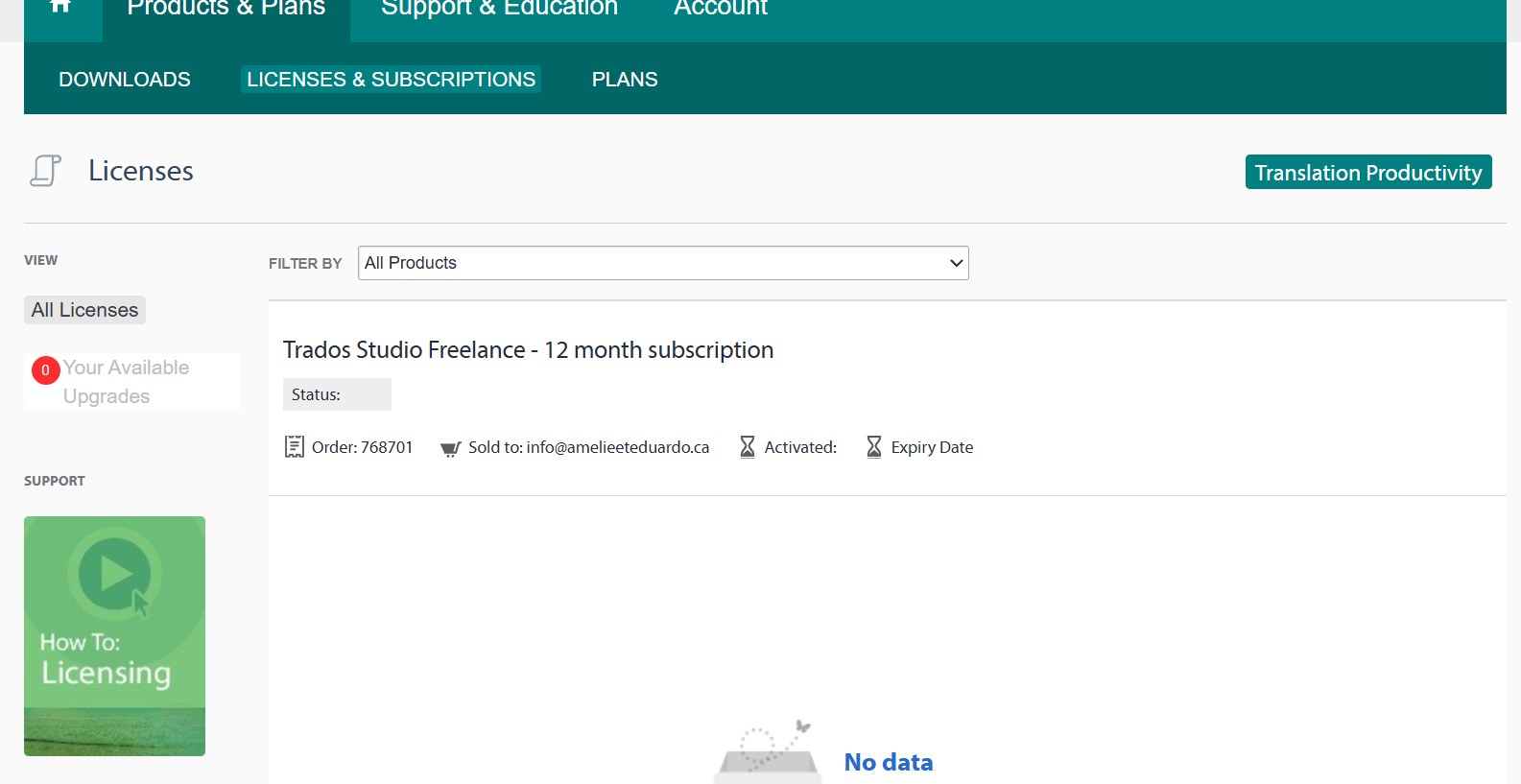
Task: Click the No data message
Action: (889, 762)
